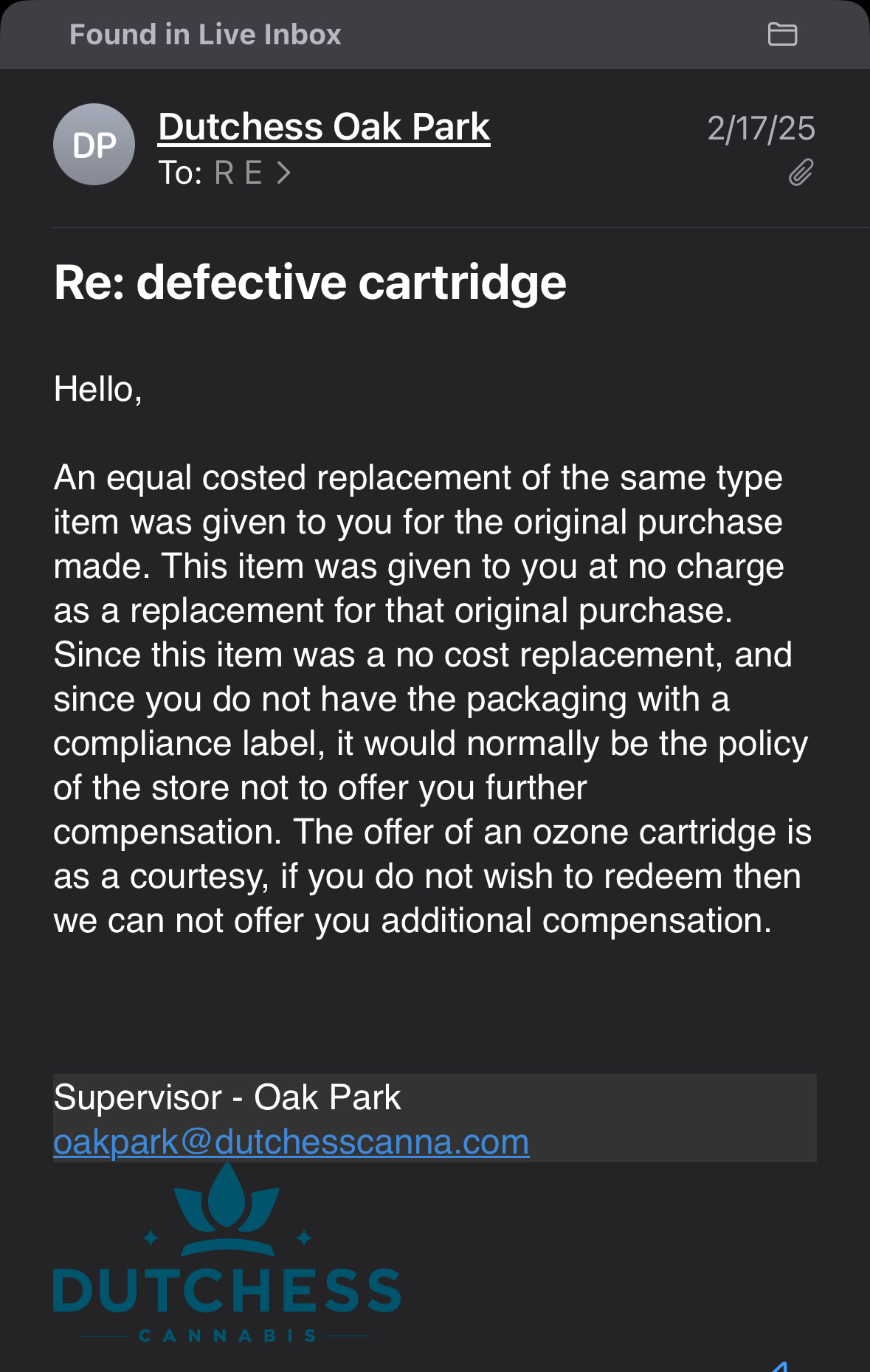Tap the mailbox folder icon in header
Image resolution: width=870 pixels, height=1372 pixels.
[782, 35]
